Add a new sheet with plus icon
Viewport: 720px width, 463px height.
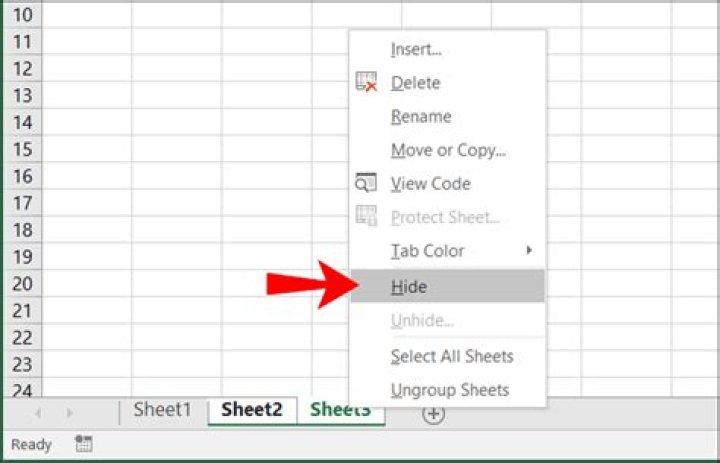[x=433, y=414]
